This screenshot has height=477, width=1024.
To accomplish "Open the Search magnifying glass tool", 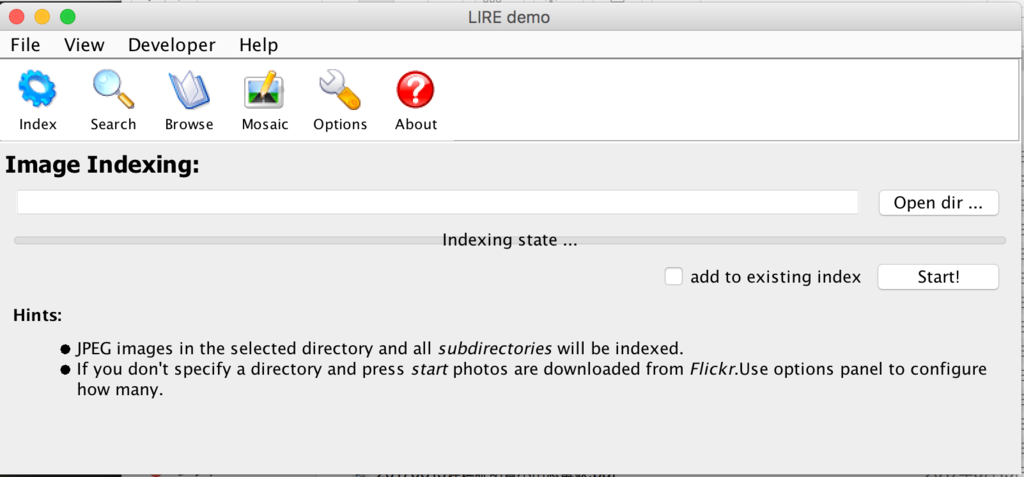I will [x=113, y=92].
